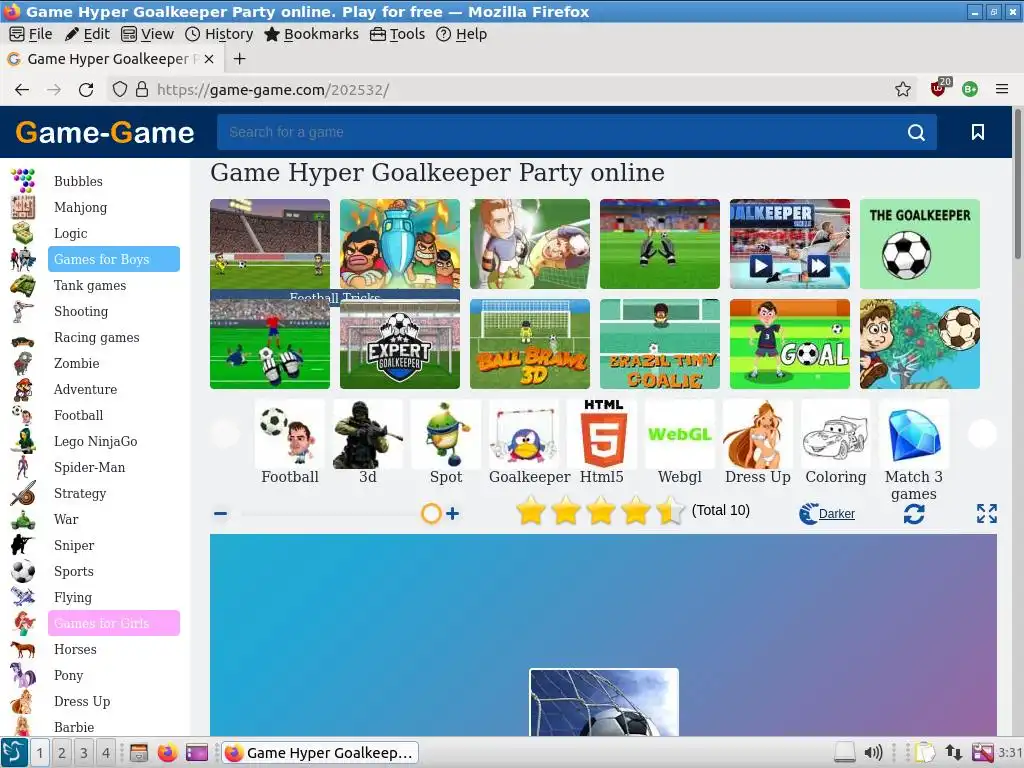The image size is (1024, 768).
Task: Go to Spider-Man category
Action: point(89,468)
